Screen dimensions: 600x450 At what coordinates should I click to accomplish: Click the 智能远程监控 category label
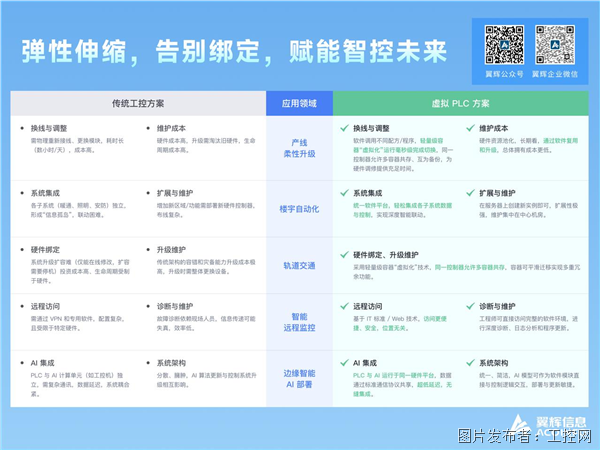[x=298, y=321]
